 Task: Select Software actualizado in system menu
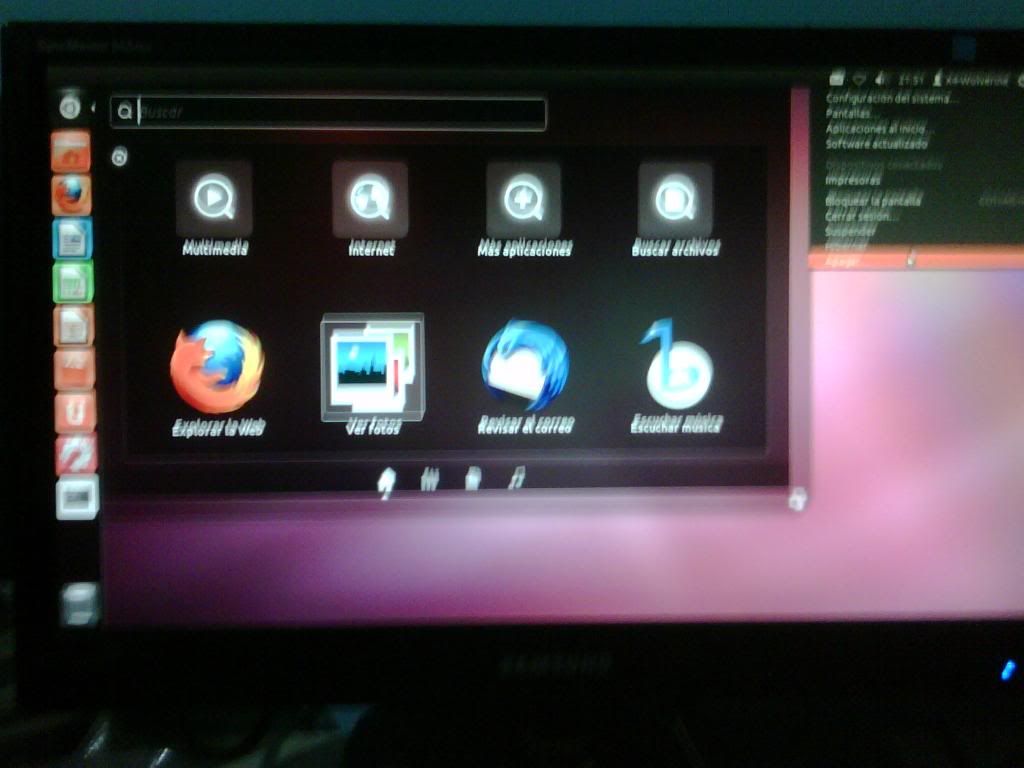pos(876,144)
